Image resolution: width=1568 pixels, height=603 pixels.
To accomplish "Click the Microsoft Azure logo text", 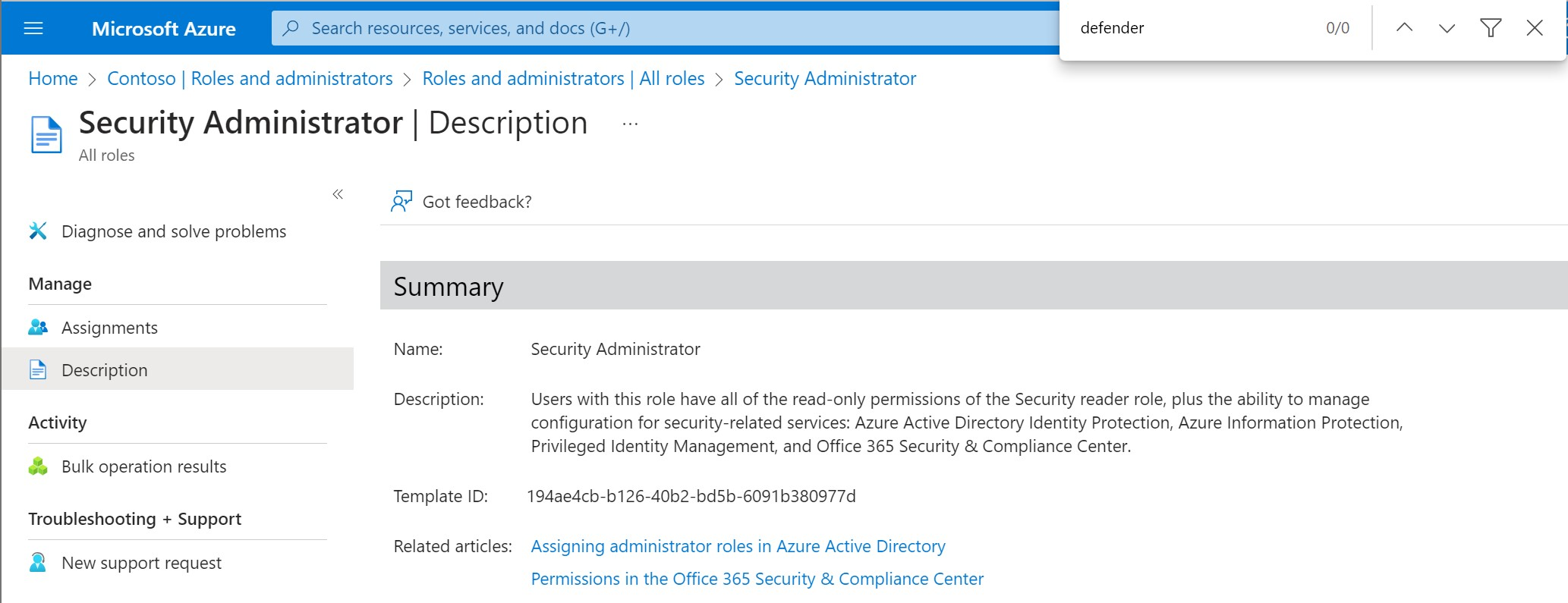I will coord(163,29).
